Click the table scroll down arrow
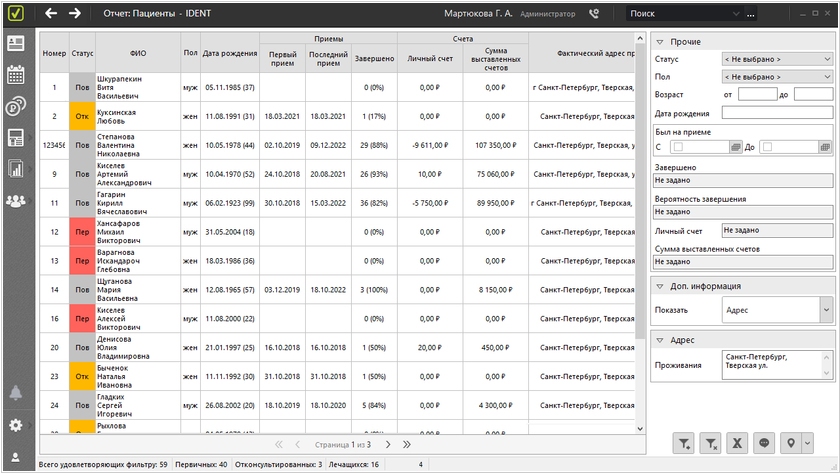The width and height of the screenshot is (840, 473). (640, 429)
